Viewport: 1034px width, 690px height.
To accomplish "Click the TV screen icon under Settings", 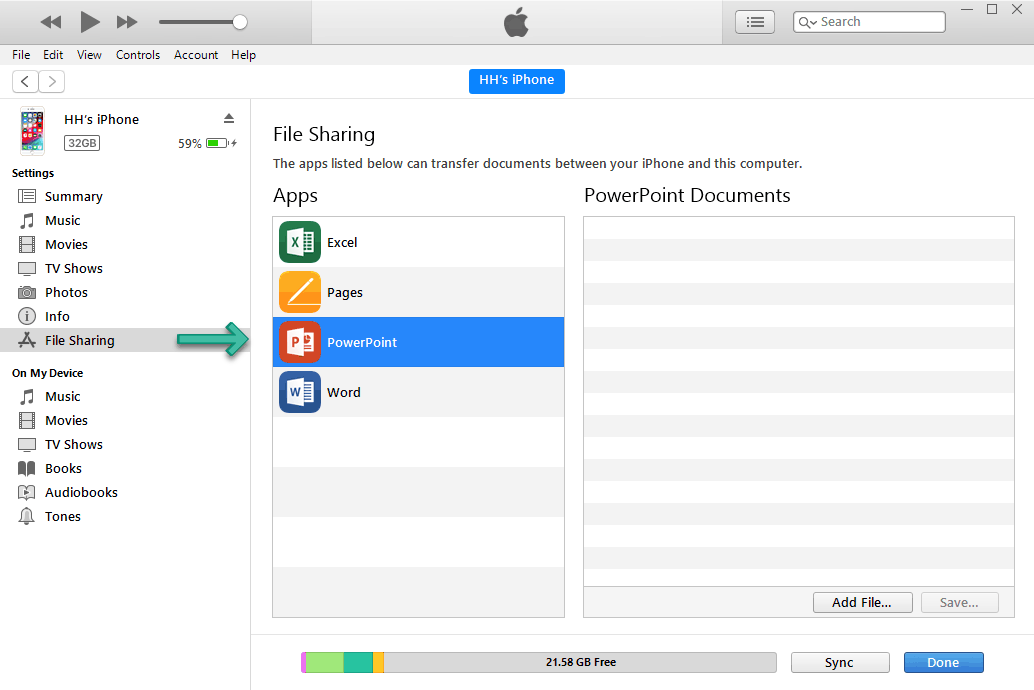I will (27, 268).
